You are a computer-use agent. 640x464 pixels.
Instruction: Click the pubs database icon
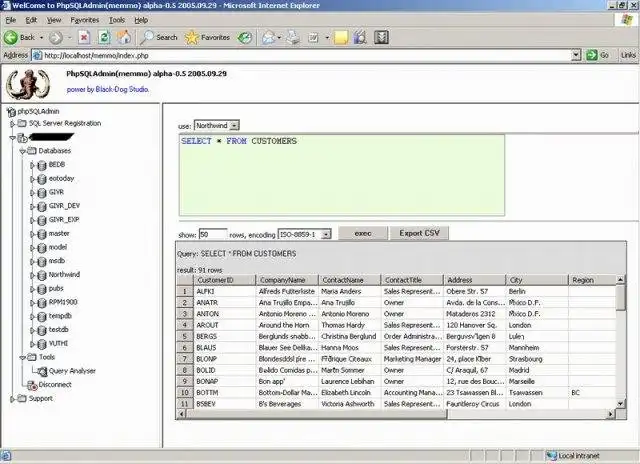point(41,288)
